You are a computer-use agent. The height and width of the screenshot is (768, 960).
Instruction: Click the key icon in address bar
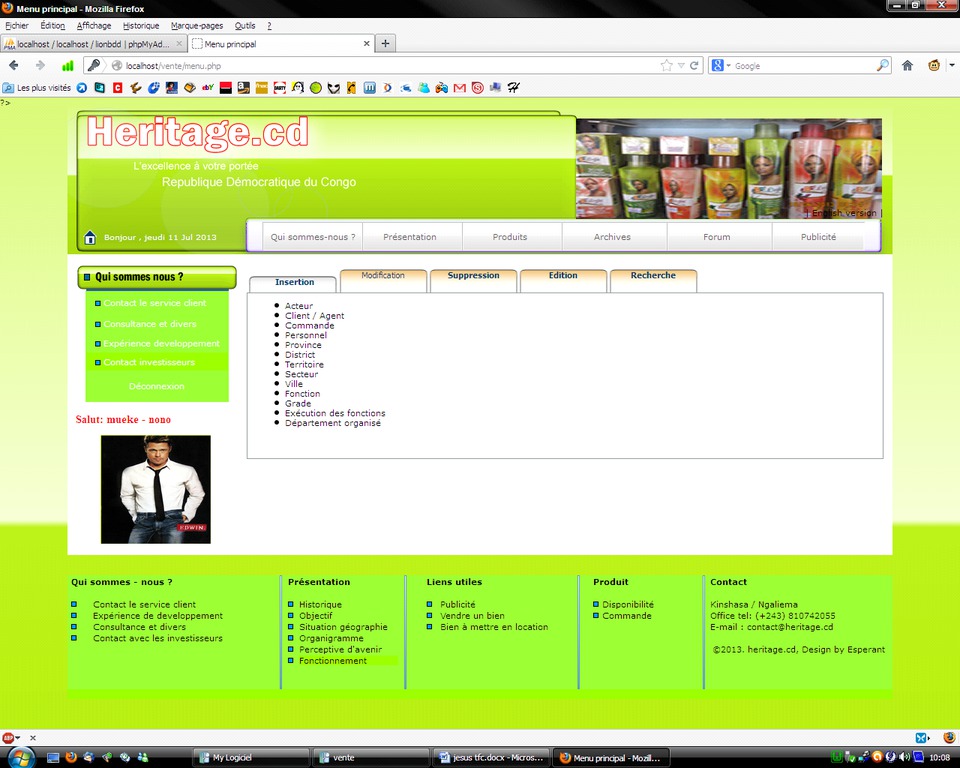tap(94, 66)
